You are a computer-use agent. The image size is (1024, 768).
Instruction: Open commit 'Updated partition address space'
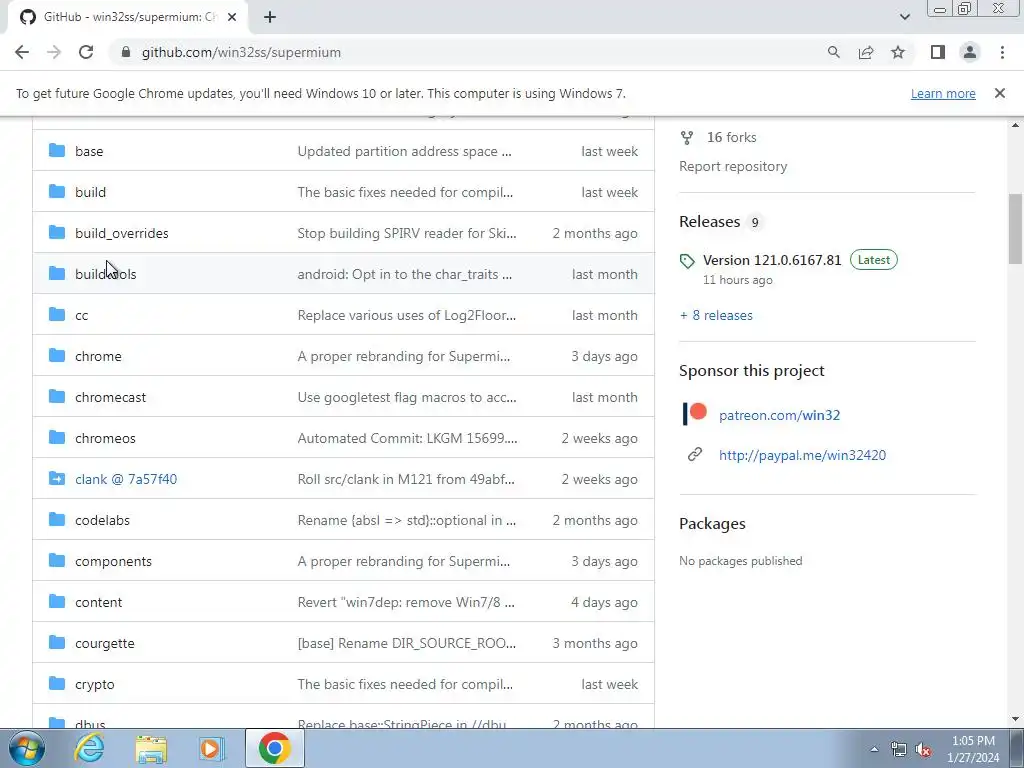[404, 152]
